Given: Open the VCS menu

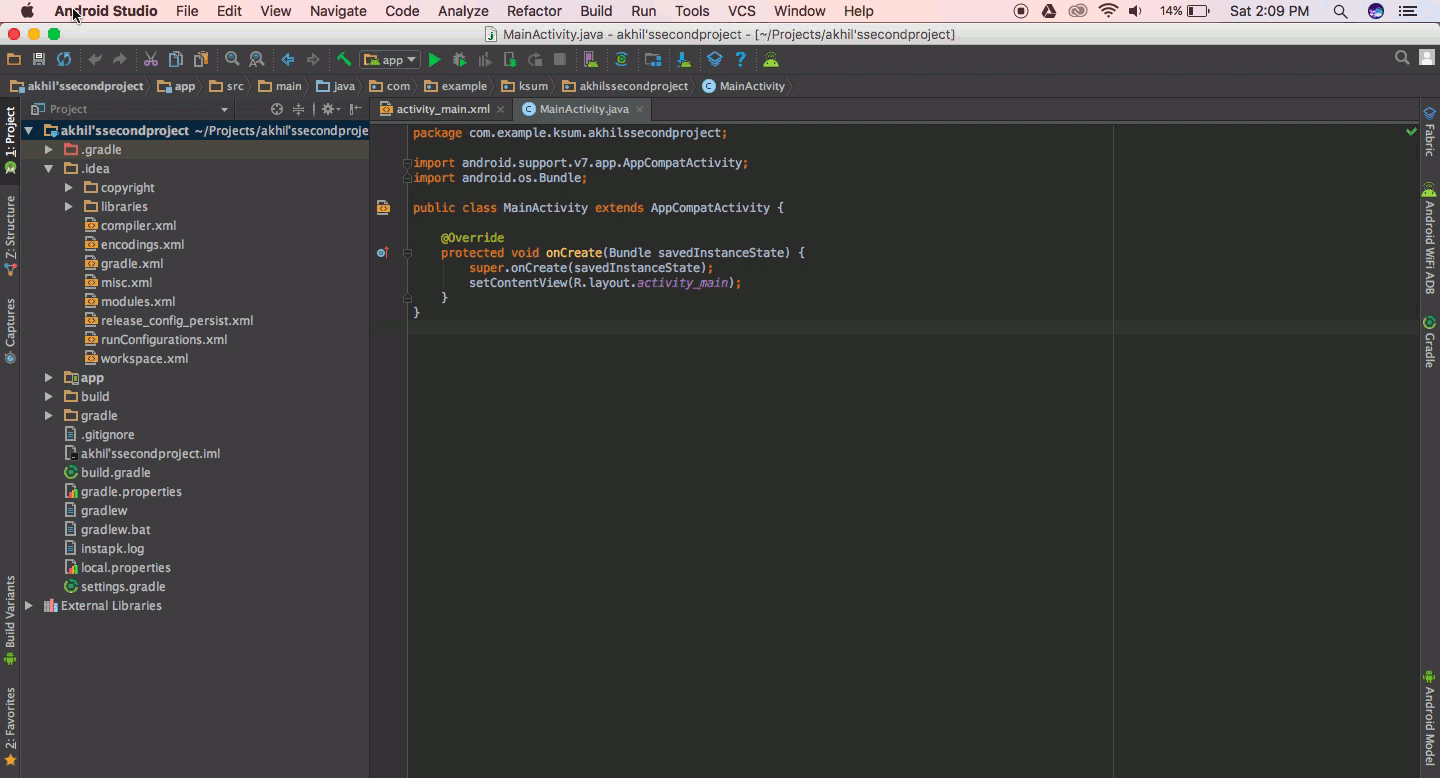Looking at the screenshot, I should coord(741,11).
